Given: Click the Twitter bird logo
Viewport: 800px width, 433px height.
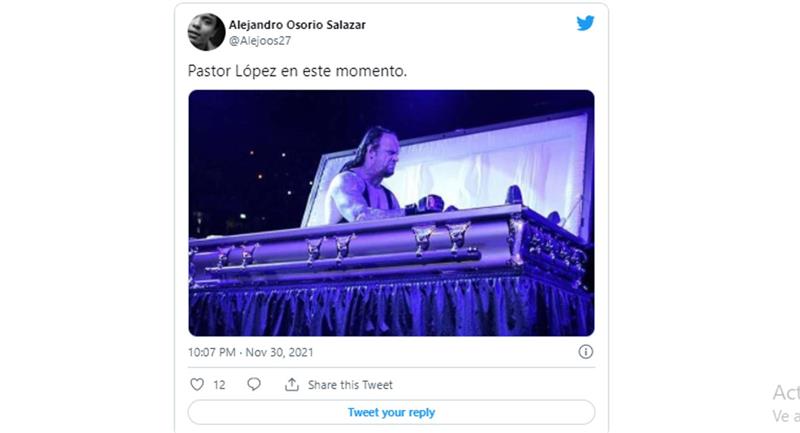Looking at the screenshot, I should click(585, 23).
